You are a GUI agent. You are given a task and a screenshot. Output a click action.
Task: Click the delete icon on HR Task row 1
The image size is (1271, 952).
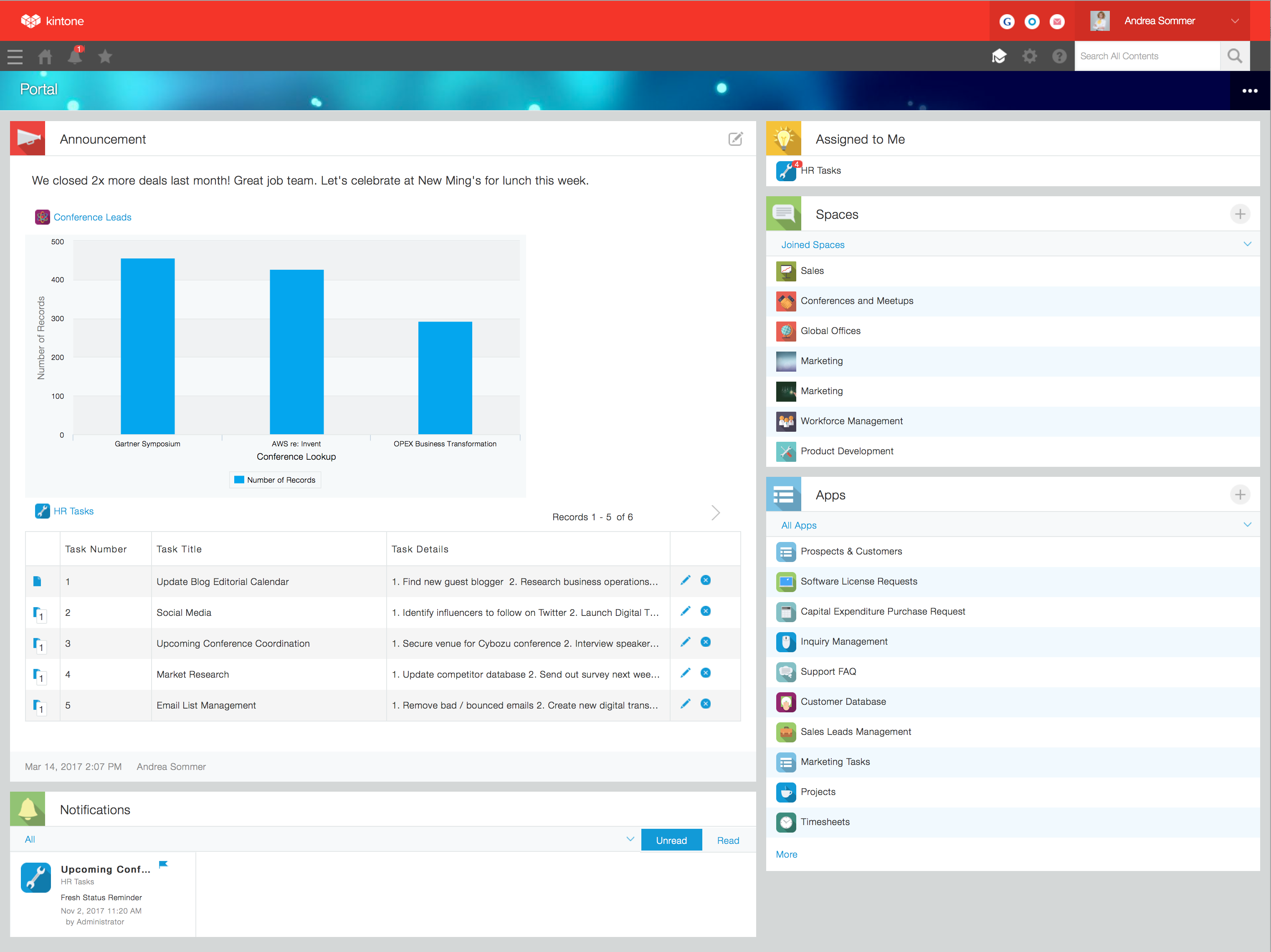tap(706, 581)
